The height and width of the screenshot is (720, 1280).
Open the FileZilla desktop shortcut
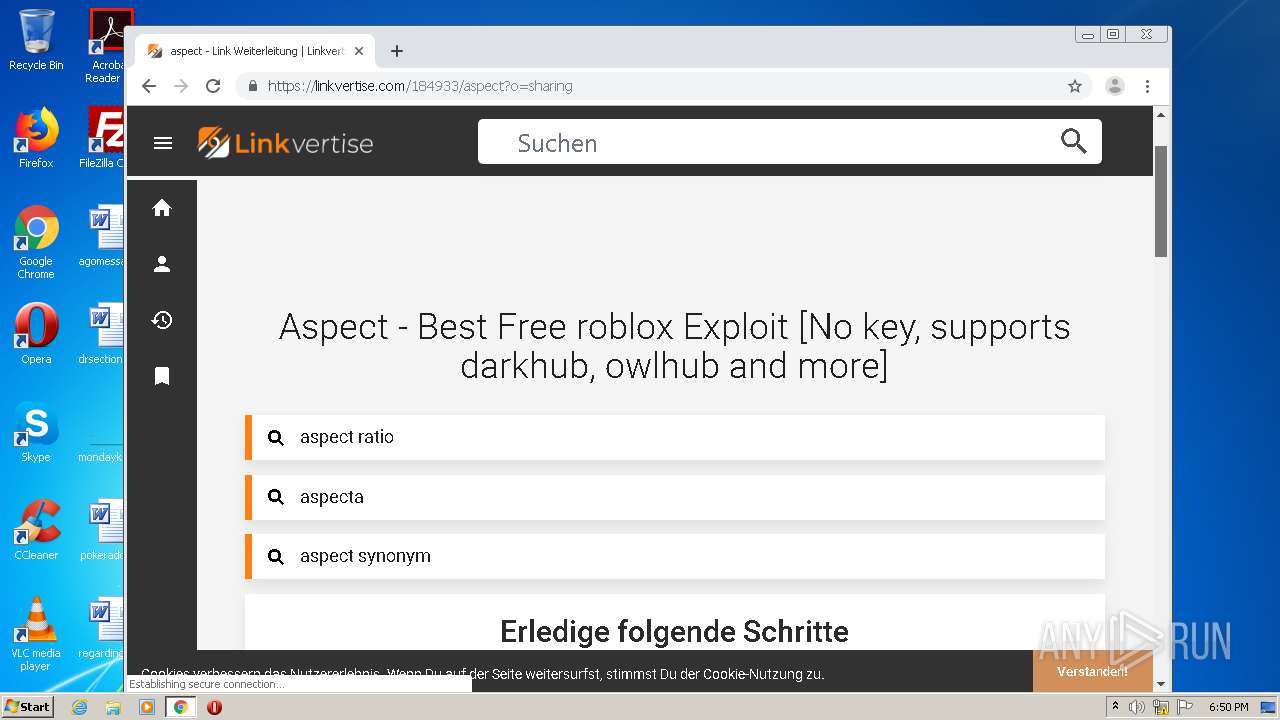pyautogui.click(x=102, y=137)
